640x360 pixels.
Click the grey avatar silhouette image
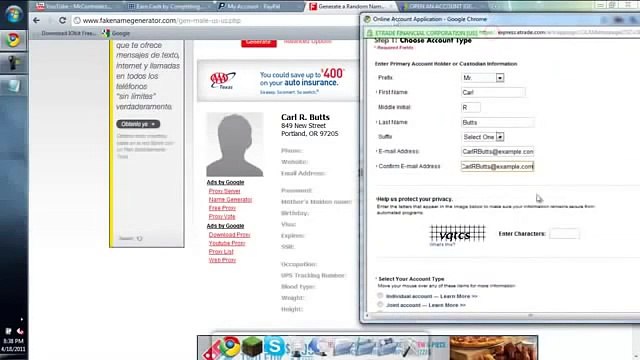[x=235, y=144]
